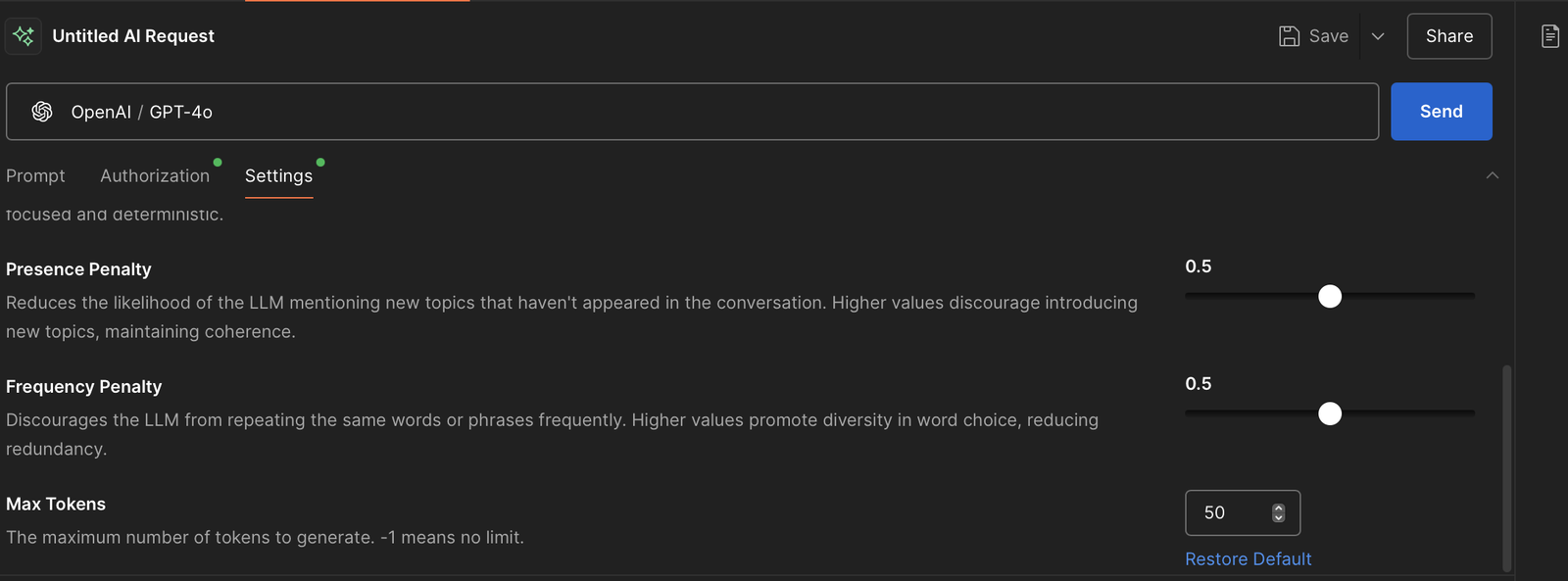Increase Max Tokens with the up stepper
1568x581 pixels.
pyautogui.click(x=1278, y=508)
